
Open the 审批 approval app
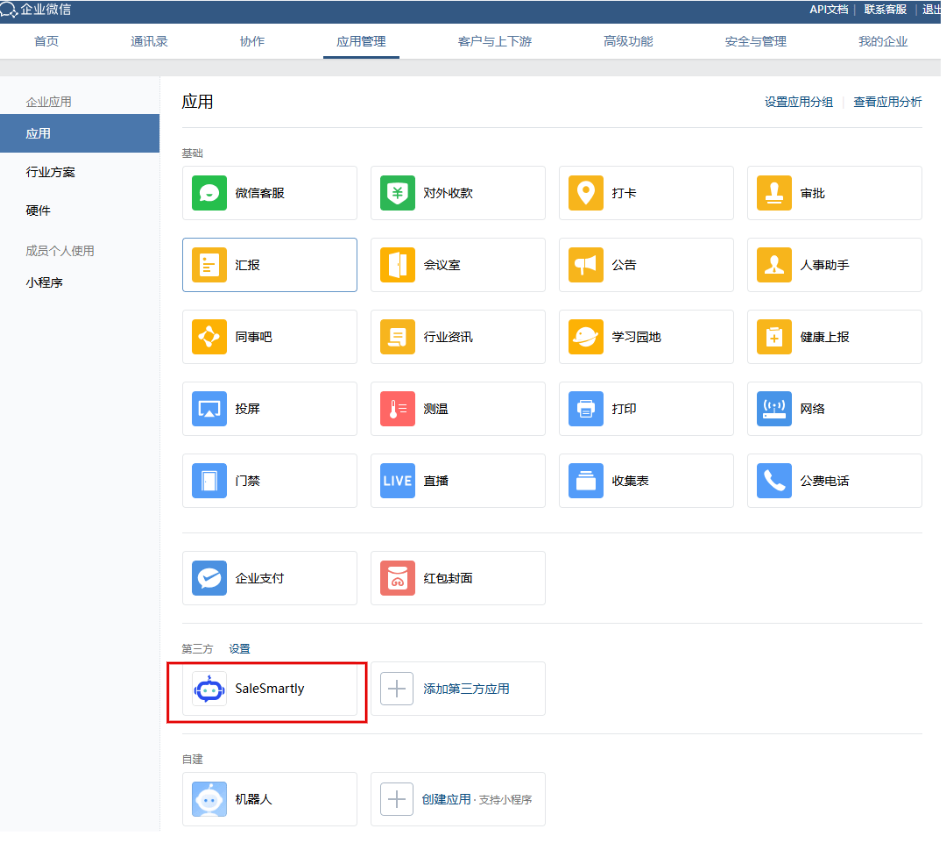click(x=834, y=192)
